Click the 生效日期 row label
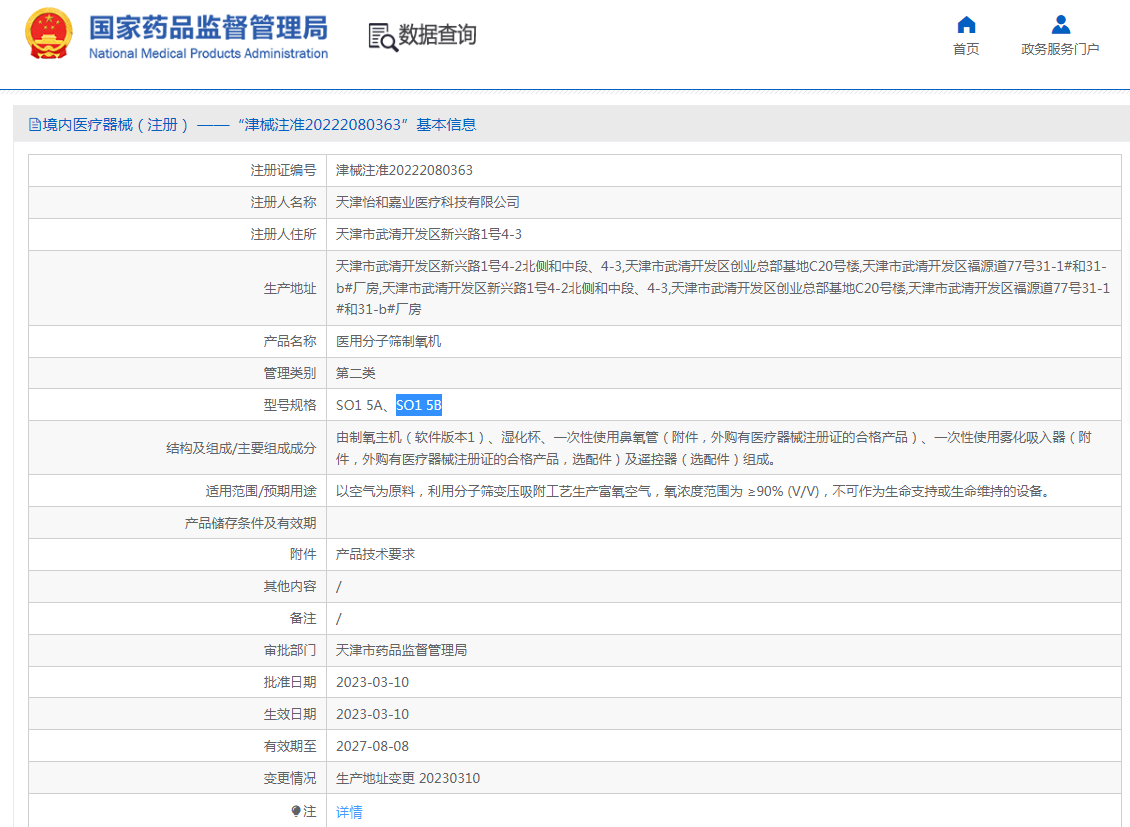This screenshot has height=827, width=1130. (x=290, y=715)
